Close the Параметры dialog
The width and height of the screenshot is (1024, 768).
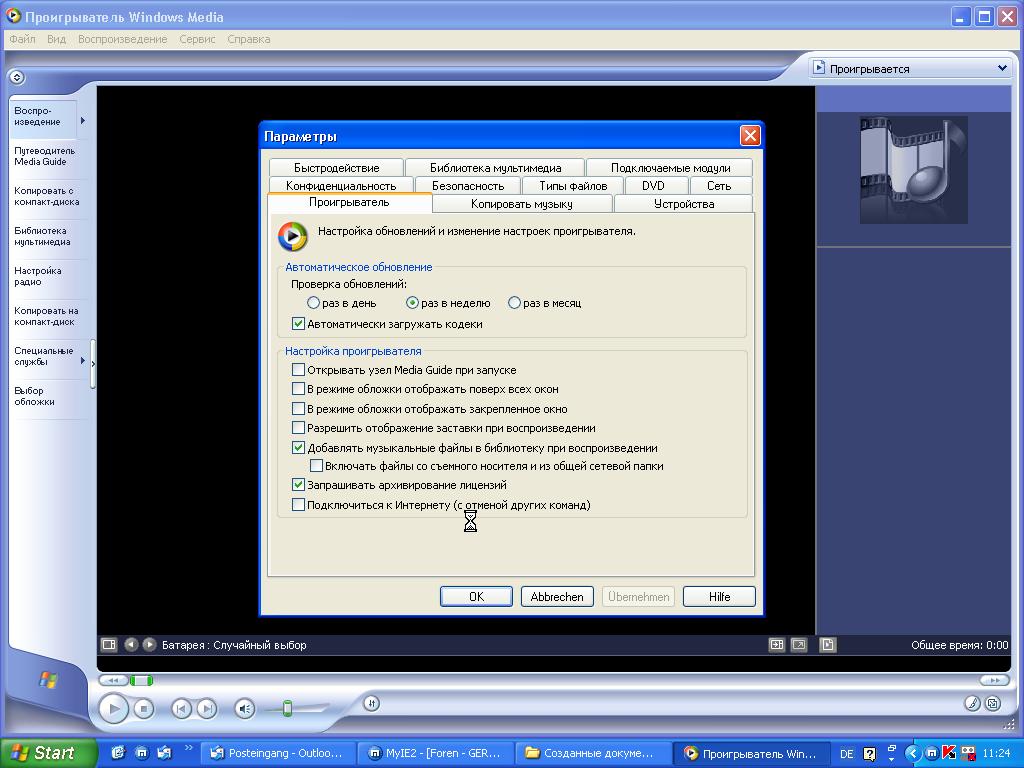pyautogui.click(x=750, y=136)
